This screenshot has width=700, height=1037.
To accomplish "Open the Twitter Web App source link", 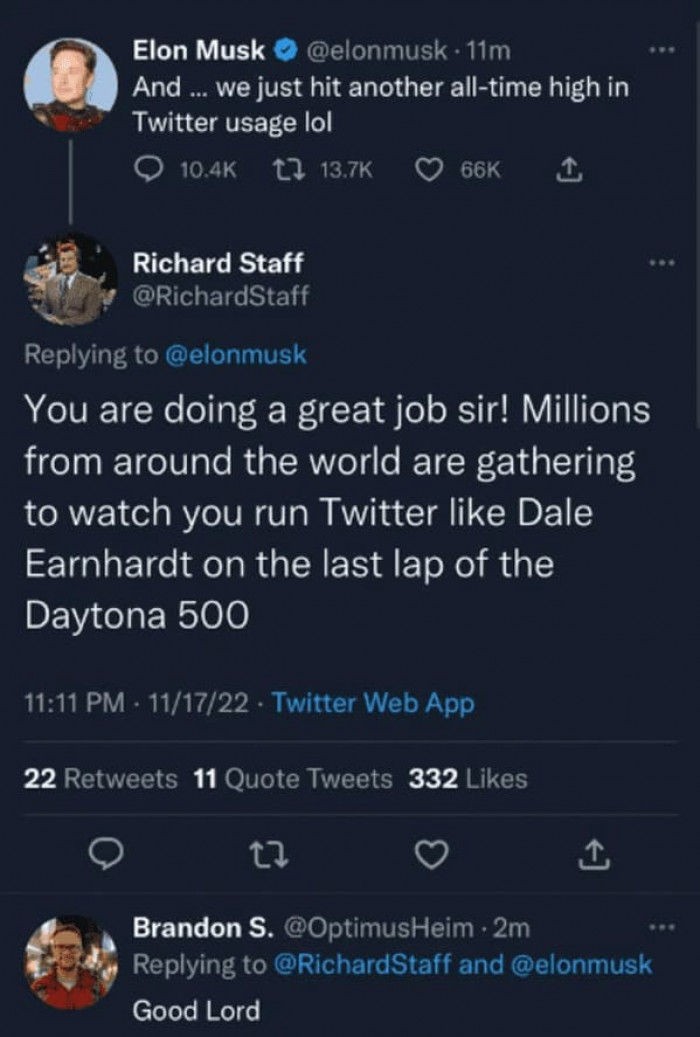I will click(x=373, y=703).
